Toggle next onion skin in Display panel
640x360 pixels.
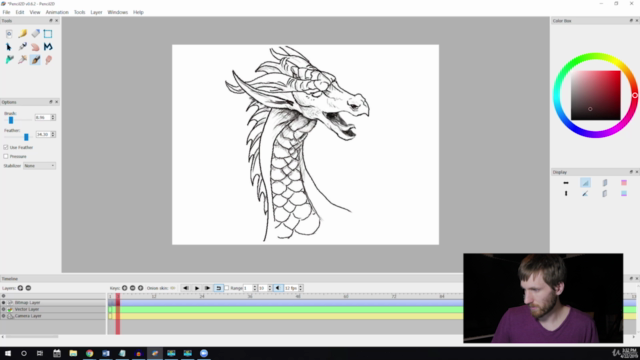(x=604, y=193)
